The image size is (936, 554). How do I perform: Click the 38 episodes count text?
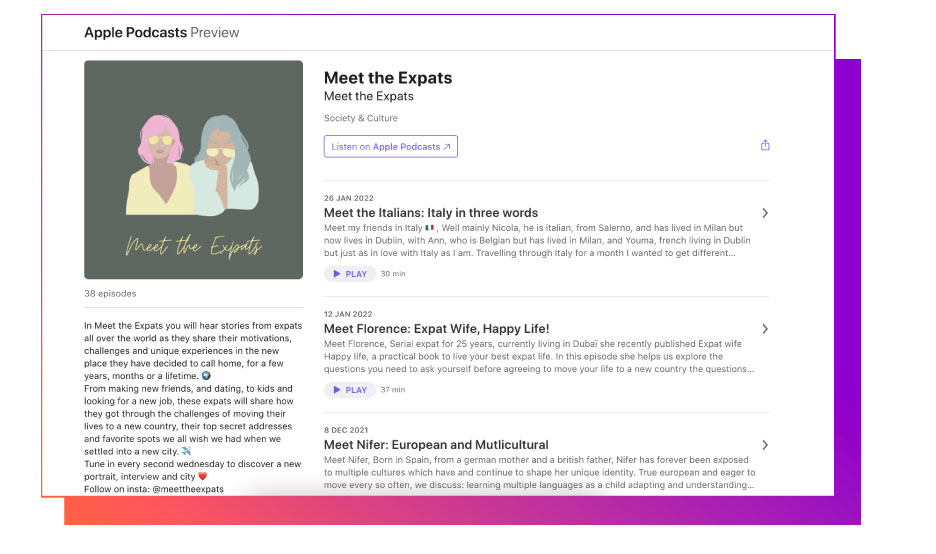(x=110, y=294)
